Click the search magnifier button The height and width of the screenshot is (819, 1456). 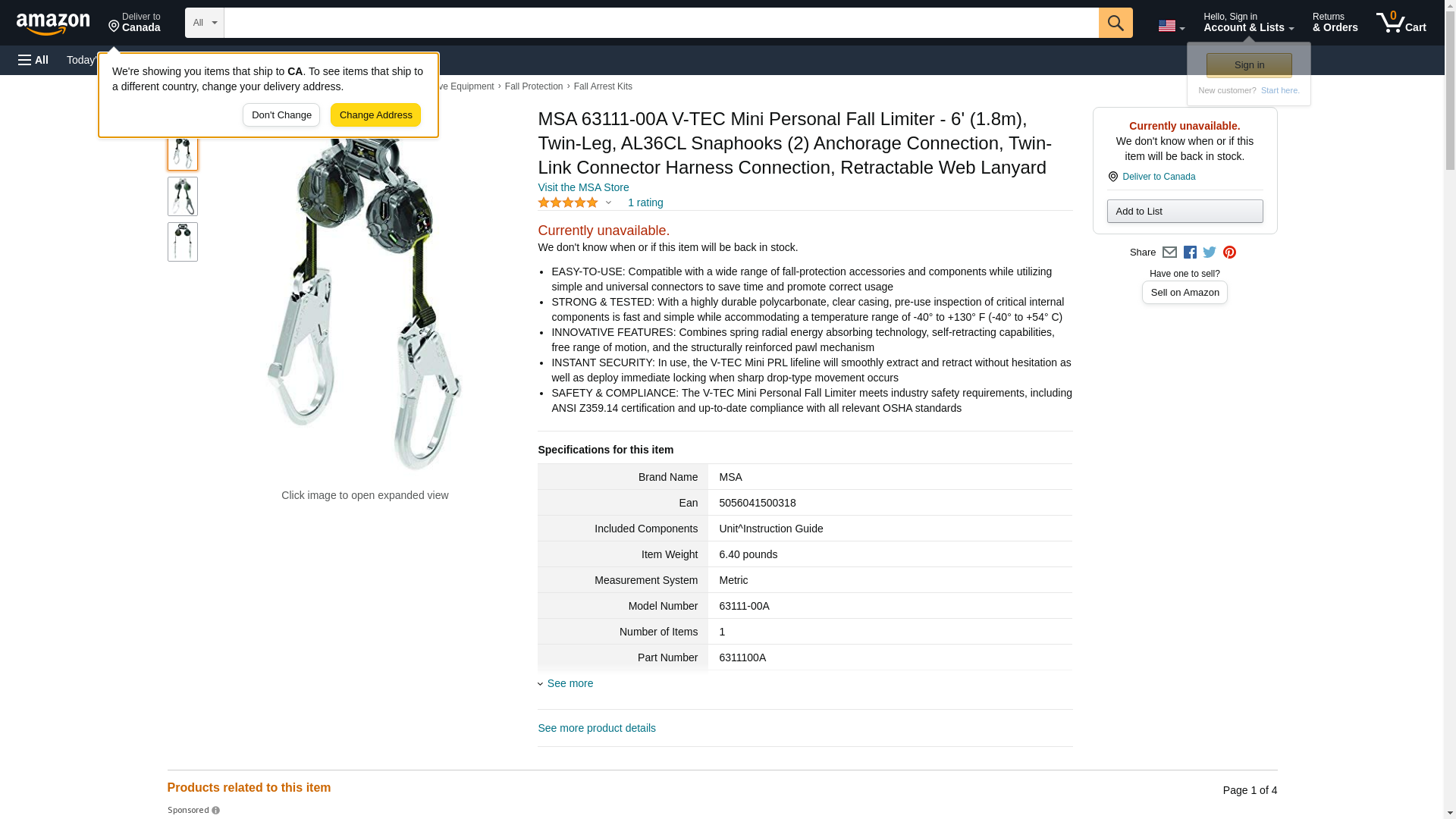click(x=1115, y=23)
